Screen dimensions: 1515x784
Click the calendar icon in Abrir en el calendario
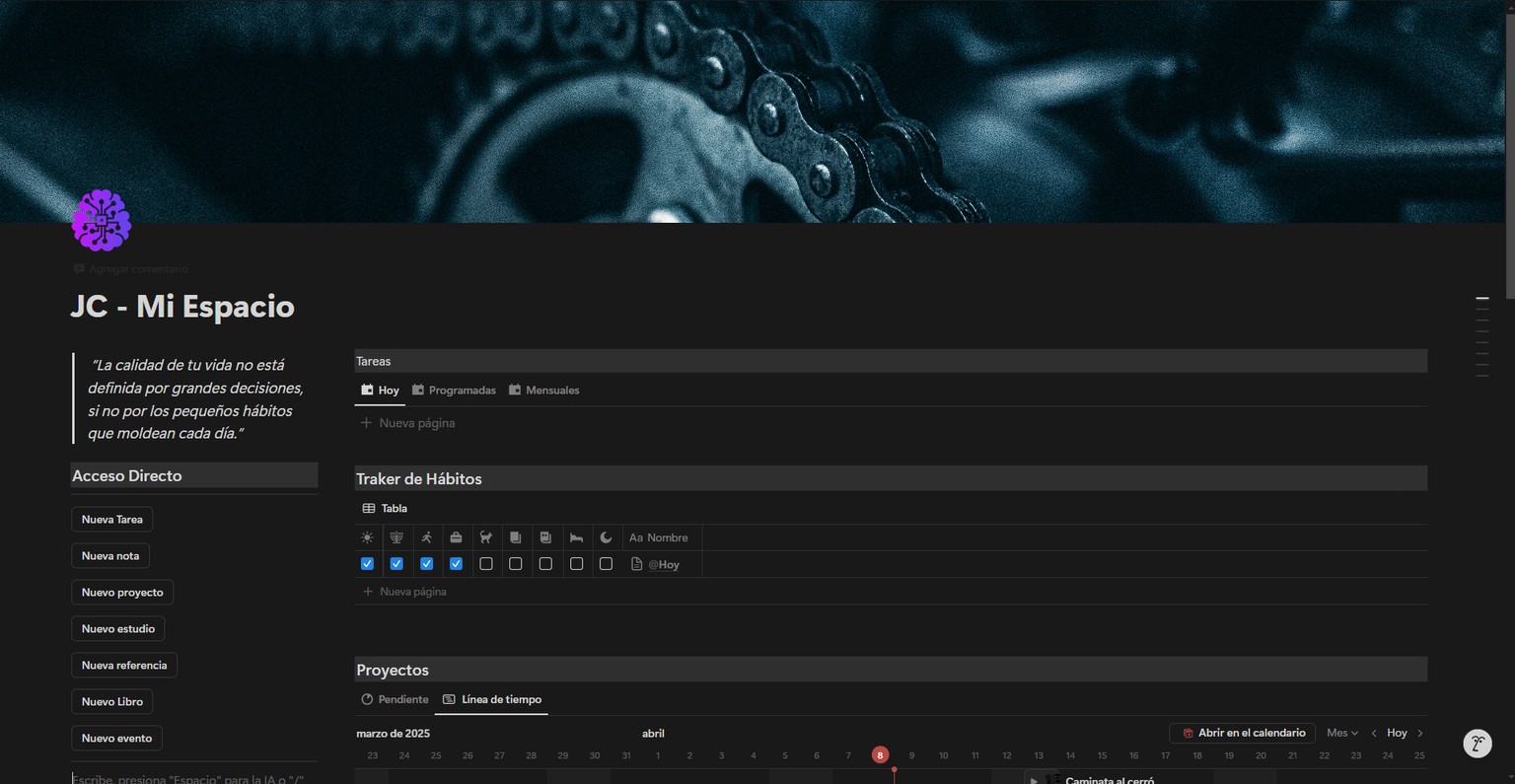[x=1188, y=734]
